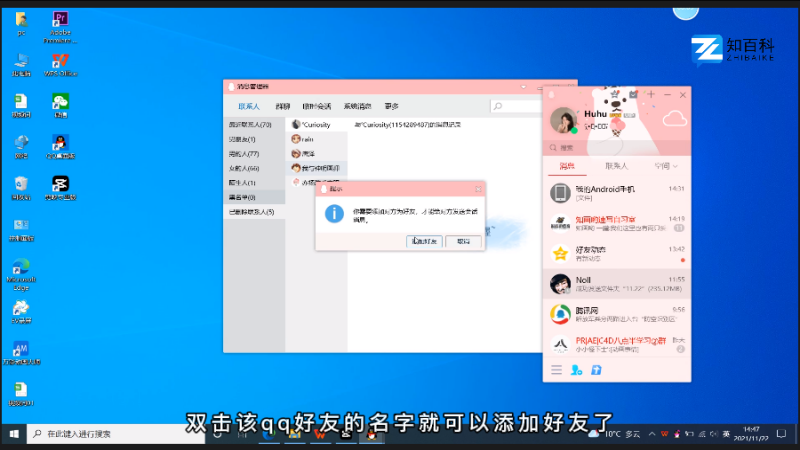Select the contact *Curiosity in list
The width and height of the screenshot is (800, 450).
pos(316,124)
